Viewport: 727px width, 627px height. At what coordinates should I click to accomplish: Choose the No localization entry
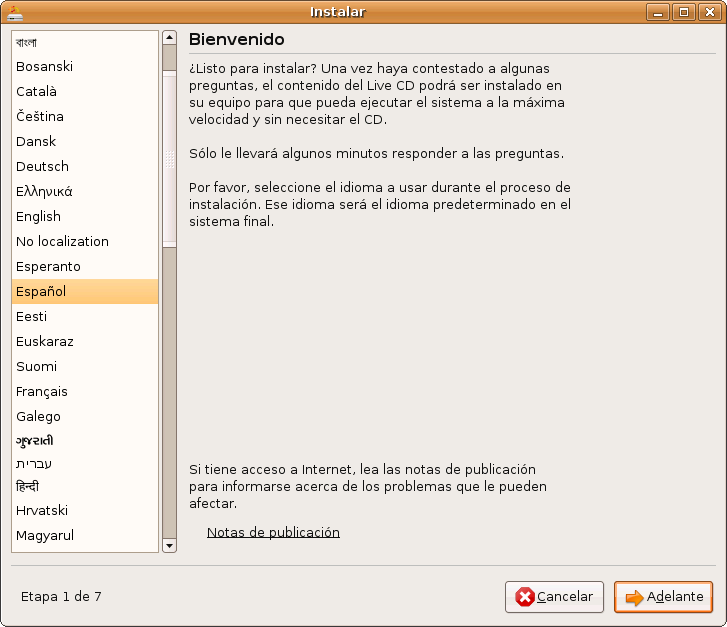click(85, 242)
